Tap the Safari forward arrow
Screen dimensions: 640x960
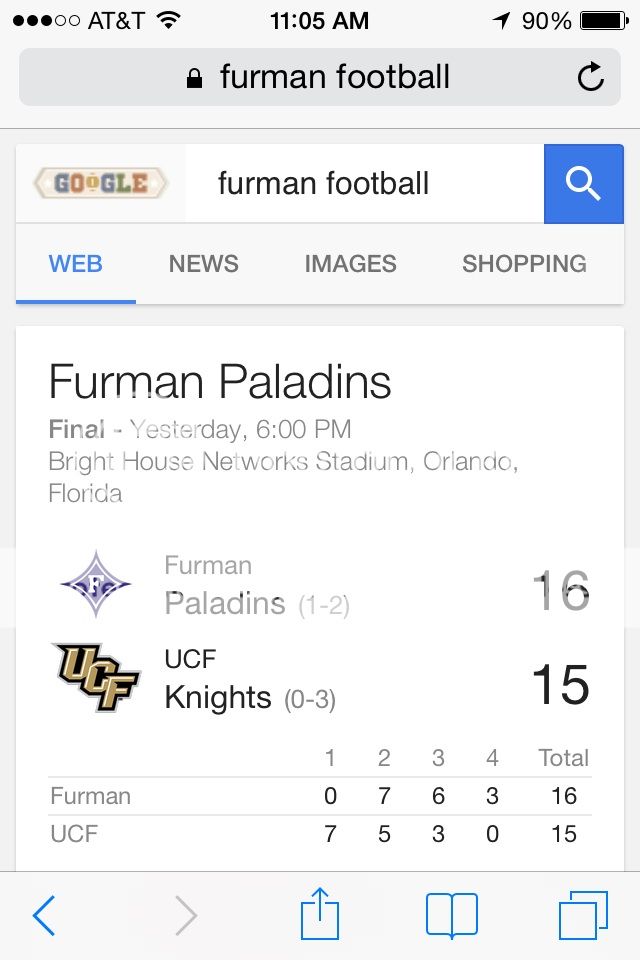186,915
